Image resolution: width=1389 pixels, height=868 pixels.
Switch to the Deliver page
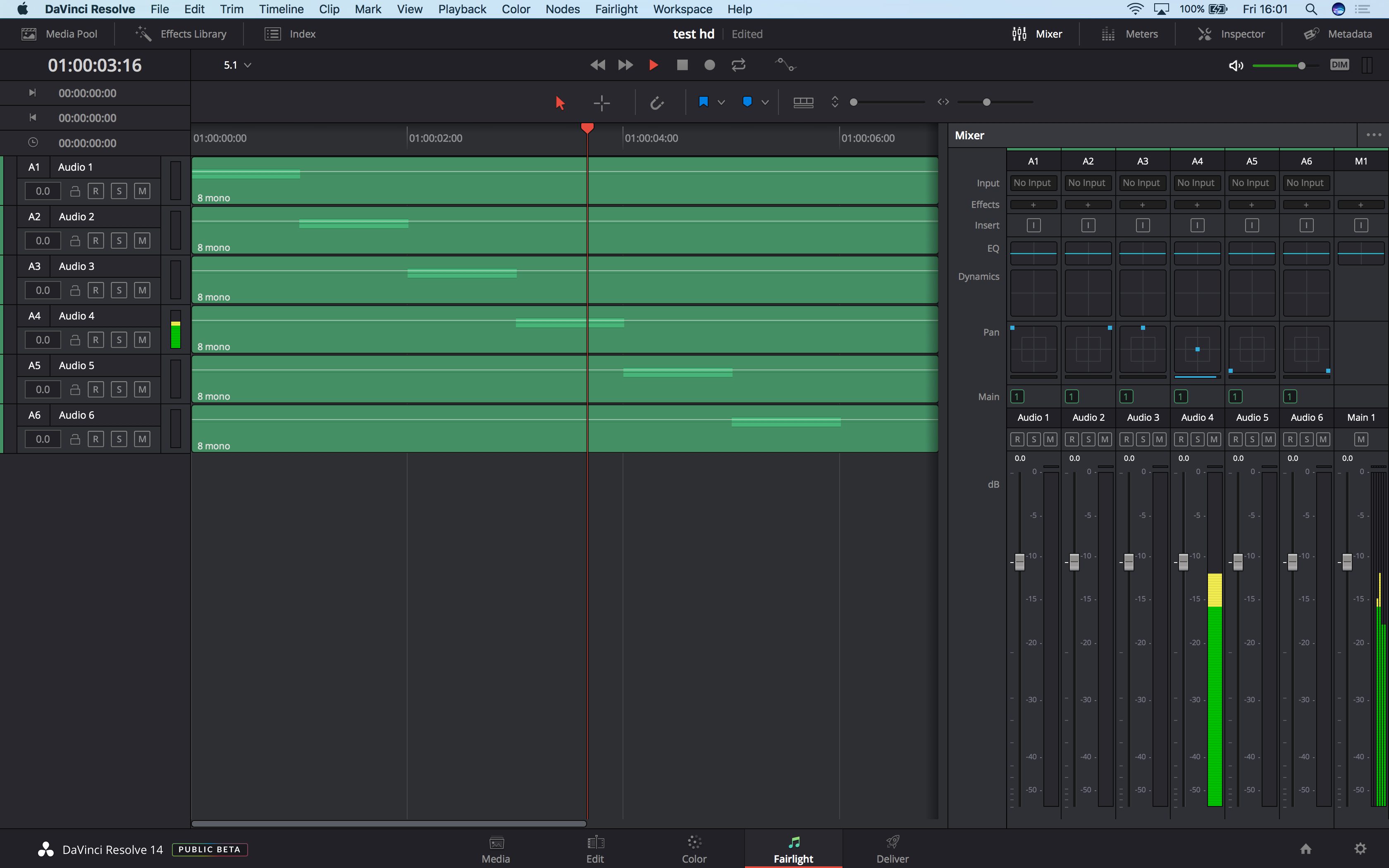pyautogui.click(x=893, y=849)
